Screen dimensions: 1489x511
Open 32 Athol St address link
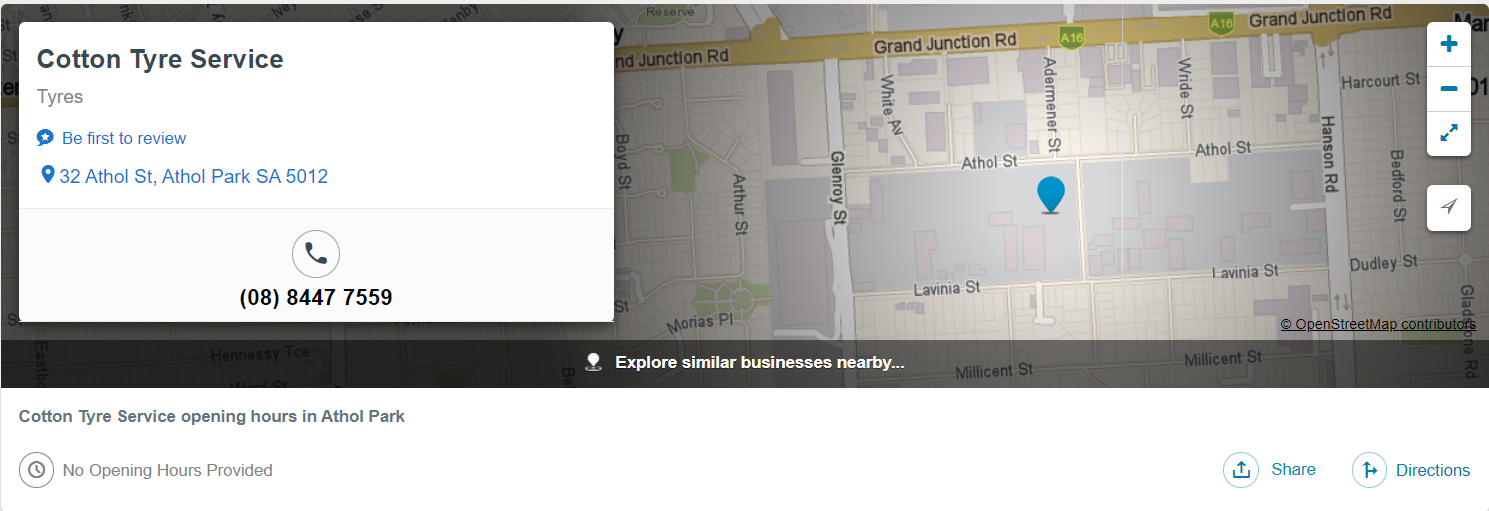(194, 177)
